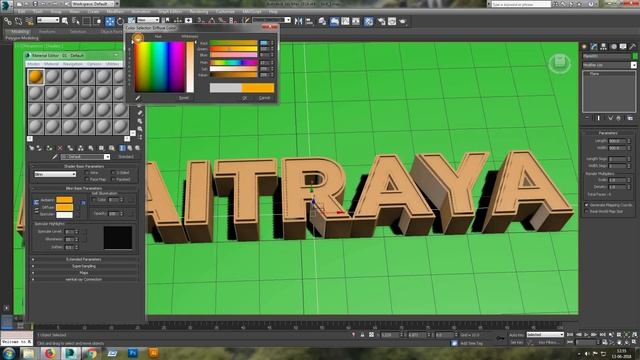The height and width of the screenshot is (360, 640).
Task: Click the viewport ViewCube
Action: pos(559,63)
